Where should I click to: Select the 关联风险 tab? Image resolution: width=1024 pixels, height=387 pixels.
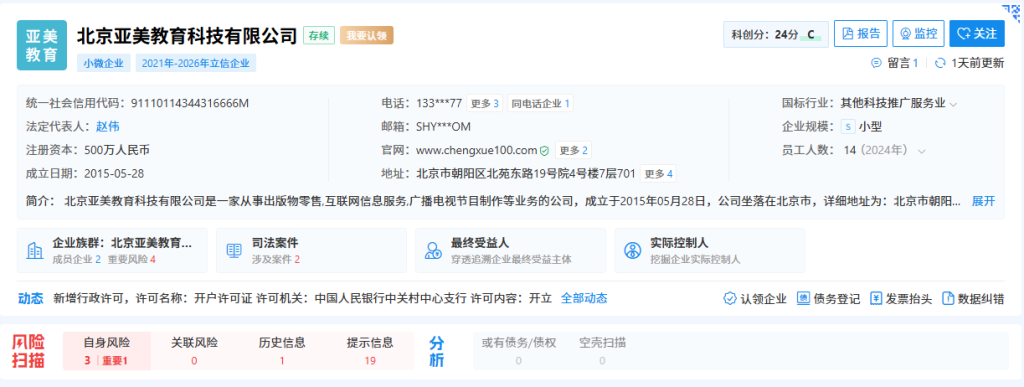[x=194, y=351]
